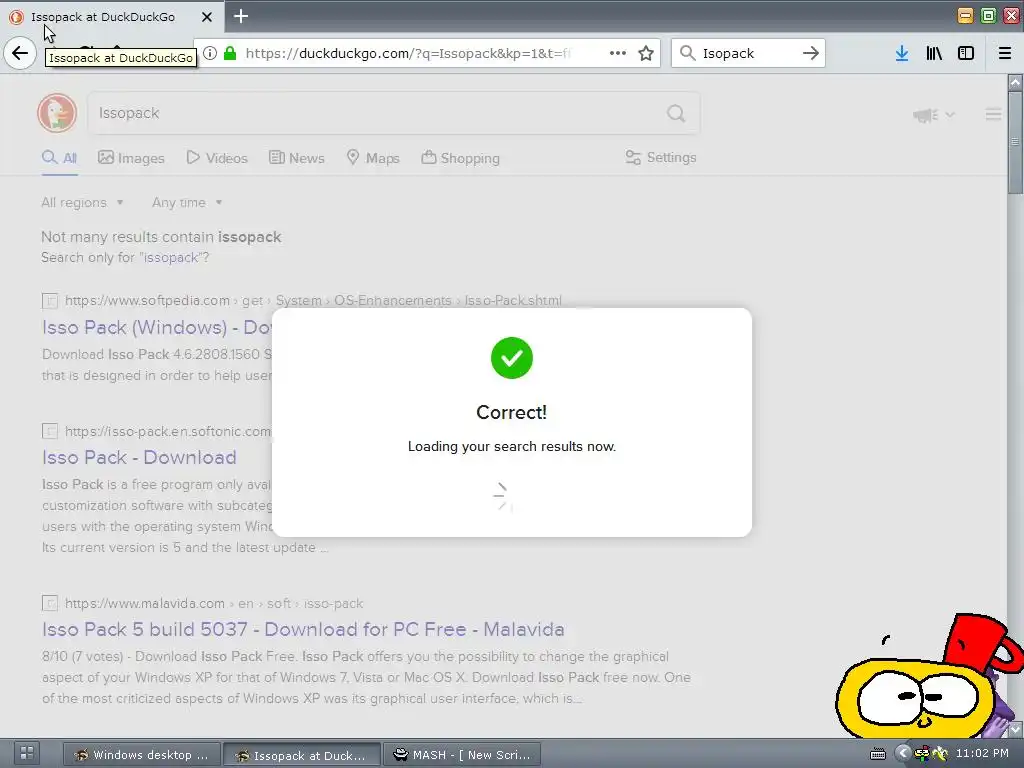
Task: Open the page actions three-dot menu
Action: pyautogui.click(x=618, y=53)
